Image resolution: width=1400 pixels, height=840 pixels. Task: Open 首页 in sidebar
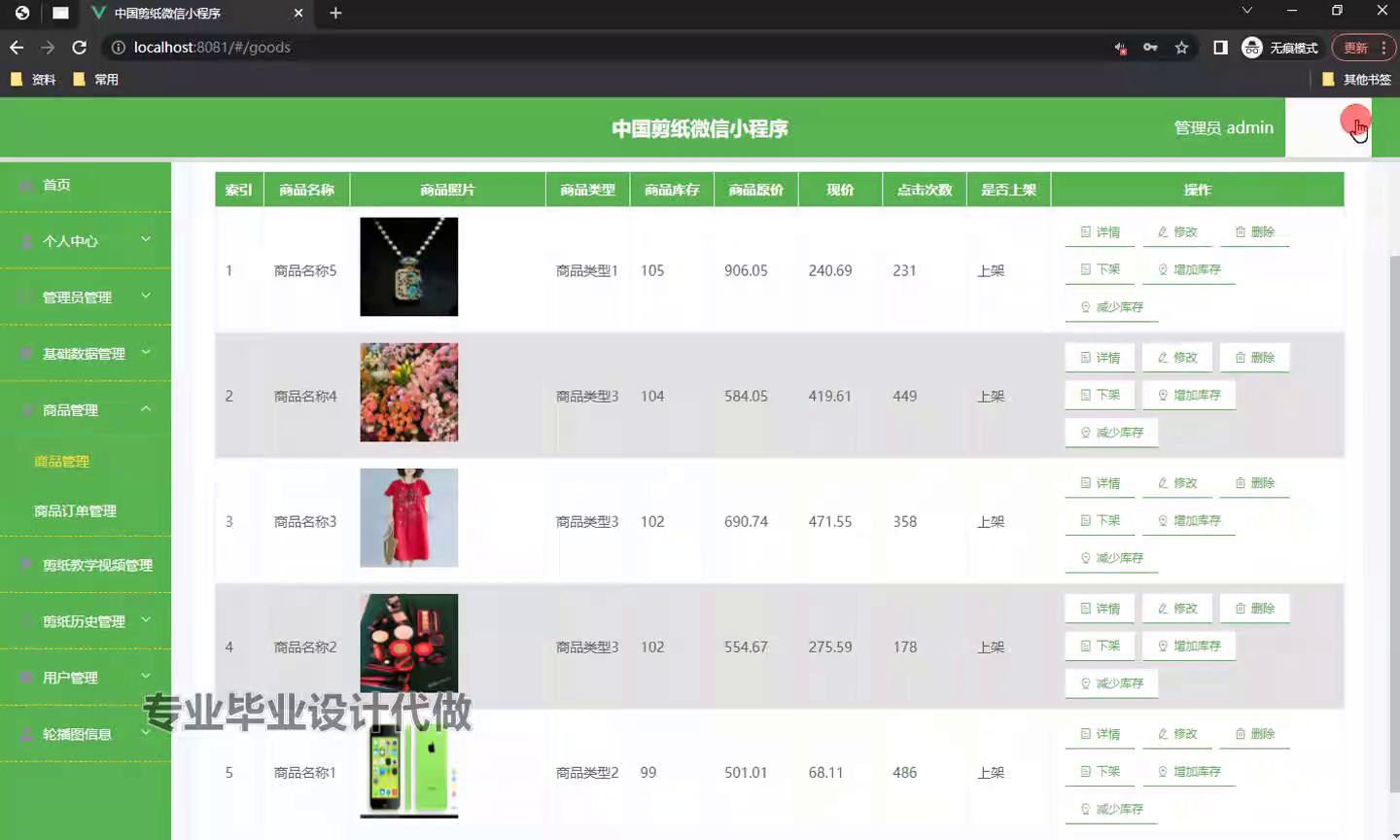[x=86, y=185]
